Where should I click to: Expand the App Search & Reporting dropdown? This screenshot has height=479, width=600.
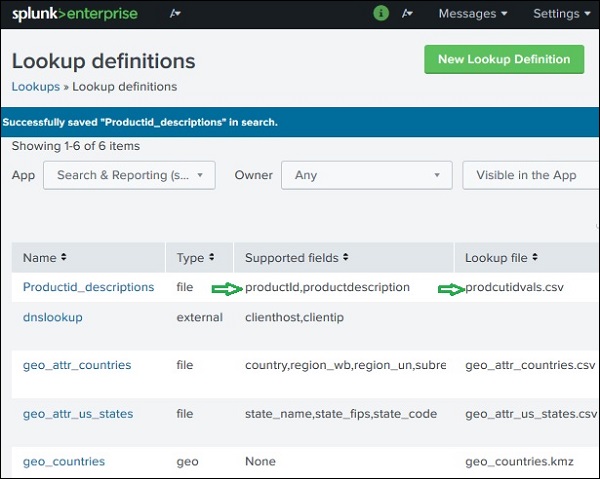click(129, 175)
